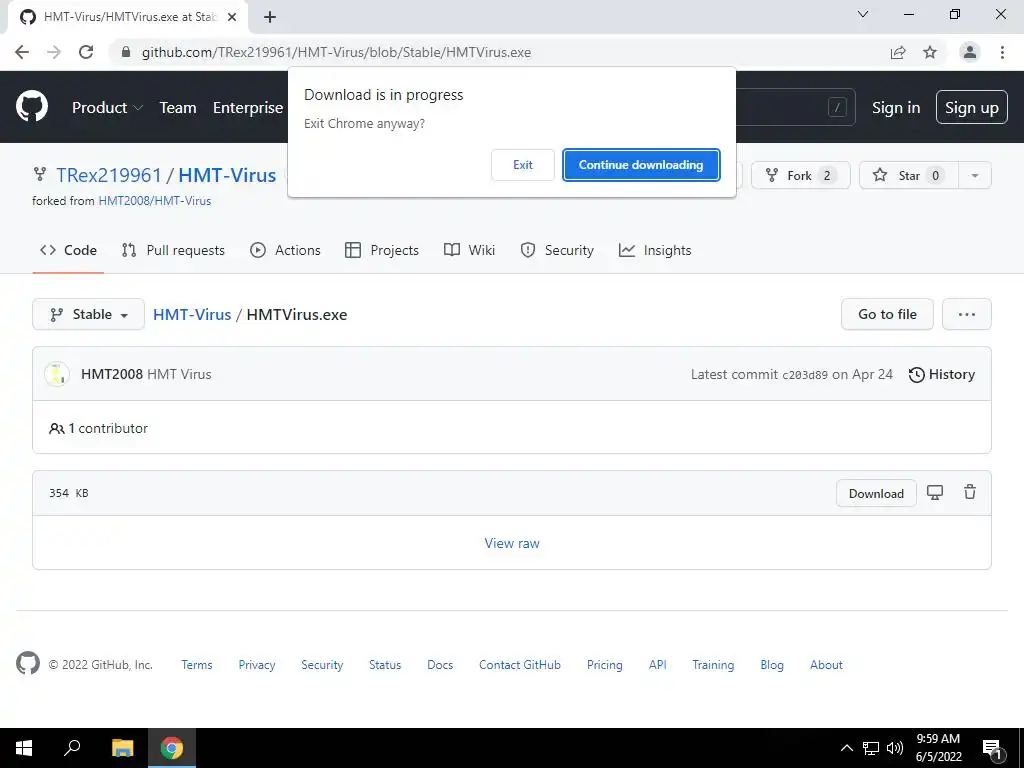Image resolution: width=1024 pixels, height=768 pixels.
Task: Switch to the Pull requests tab
Action: tap(173, 250)
